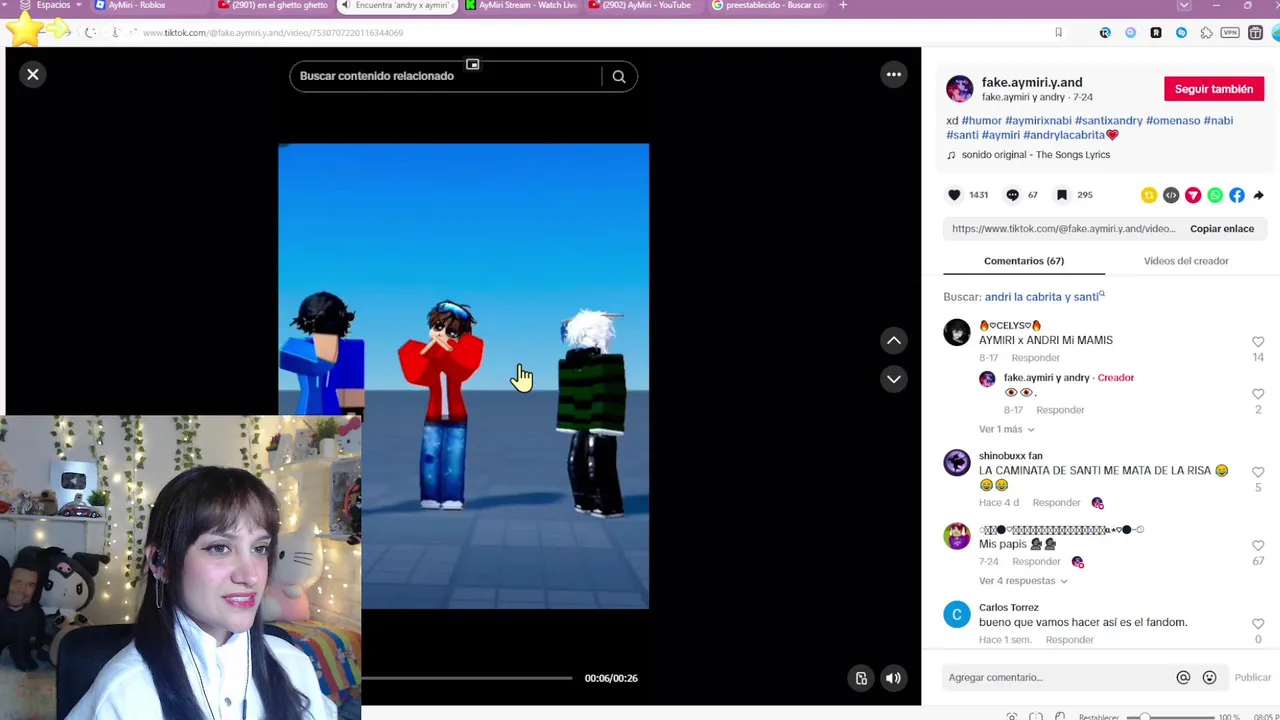Save video with bookmark icon
The image size is (1280, 720).
pos(1062,195)
